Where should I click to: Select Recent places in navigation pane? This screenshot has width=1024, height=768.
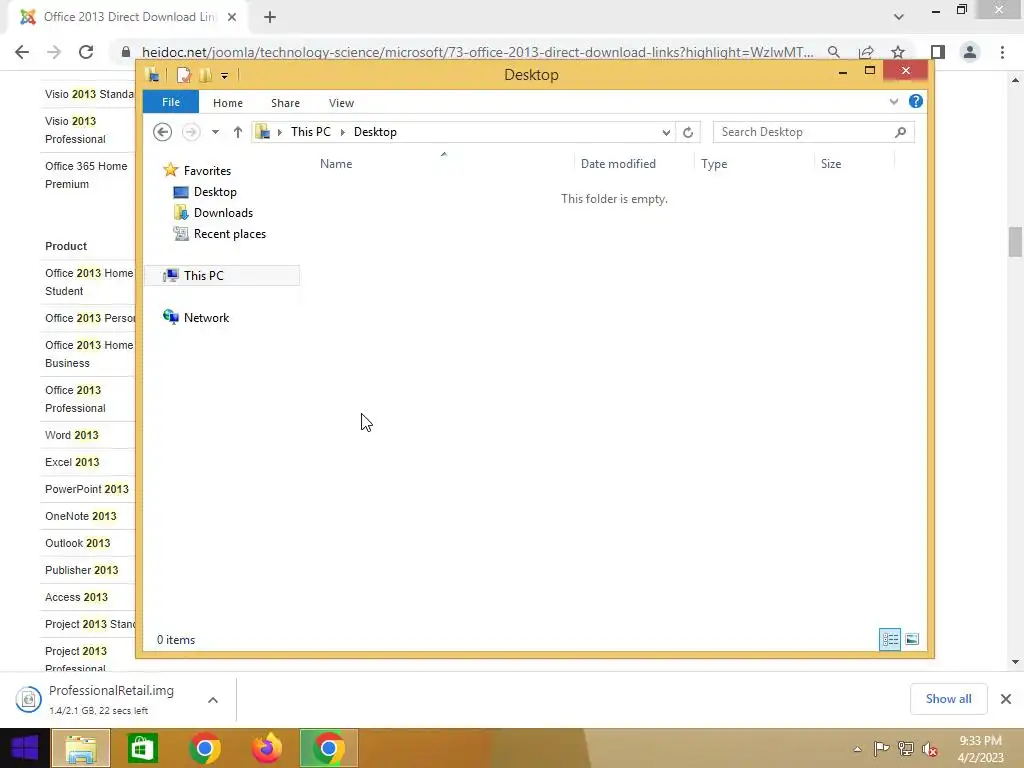[229, 234]
